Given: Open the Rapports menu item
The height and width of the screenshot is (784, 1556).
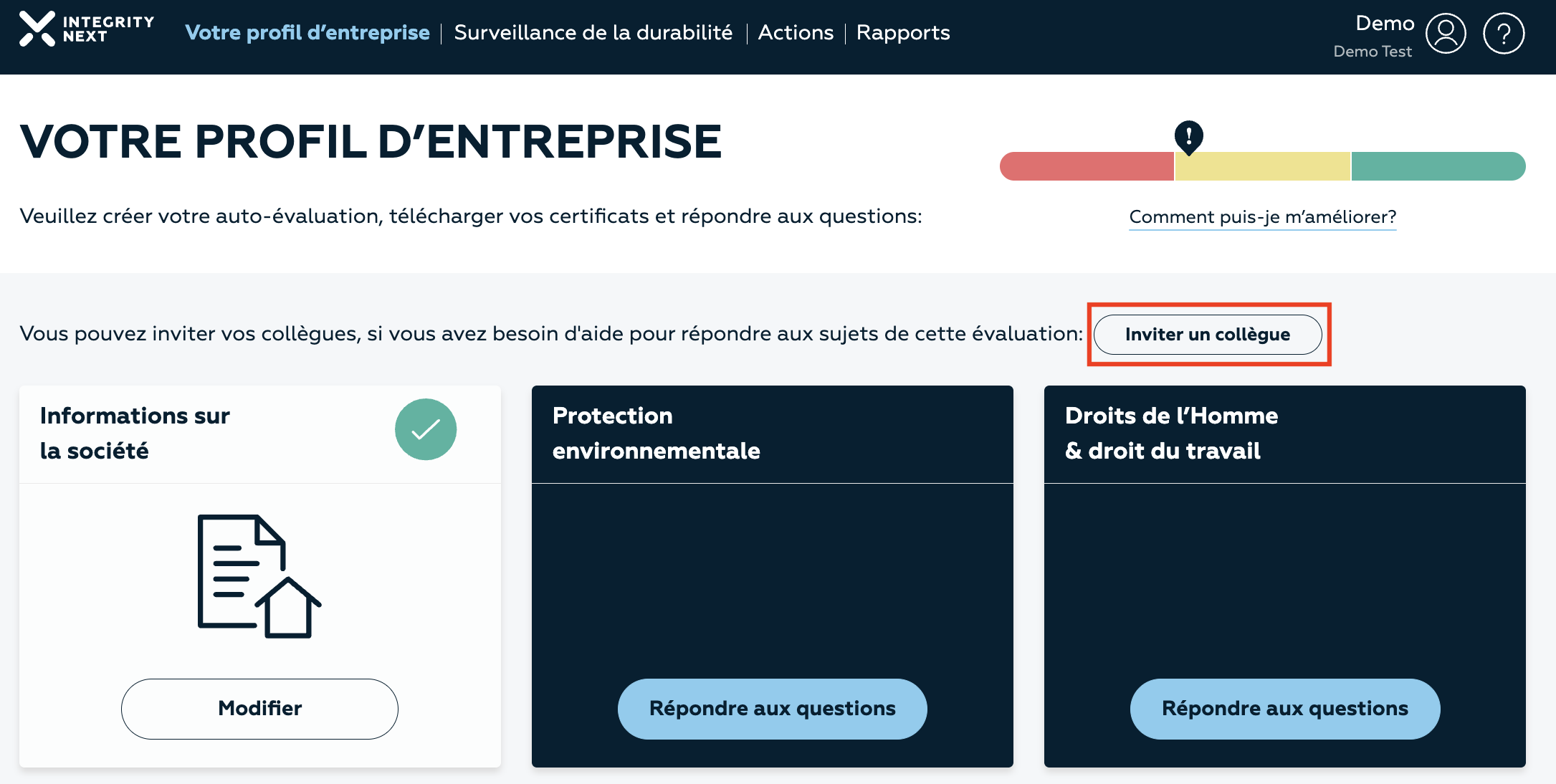Looking at the screenshot, I should (x=903, y=33).
